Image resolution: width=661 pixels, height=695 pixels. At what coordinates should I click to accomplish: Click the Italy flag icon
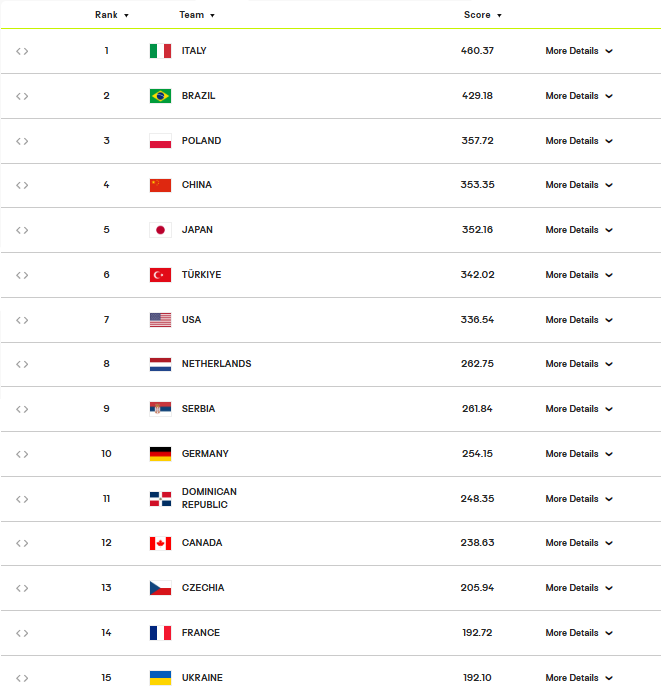click(x=160, y=51)
